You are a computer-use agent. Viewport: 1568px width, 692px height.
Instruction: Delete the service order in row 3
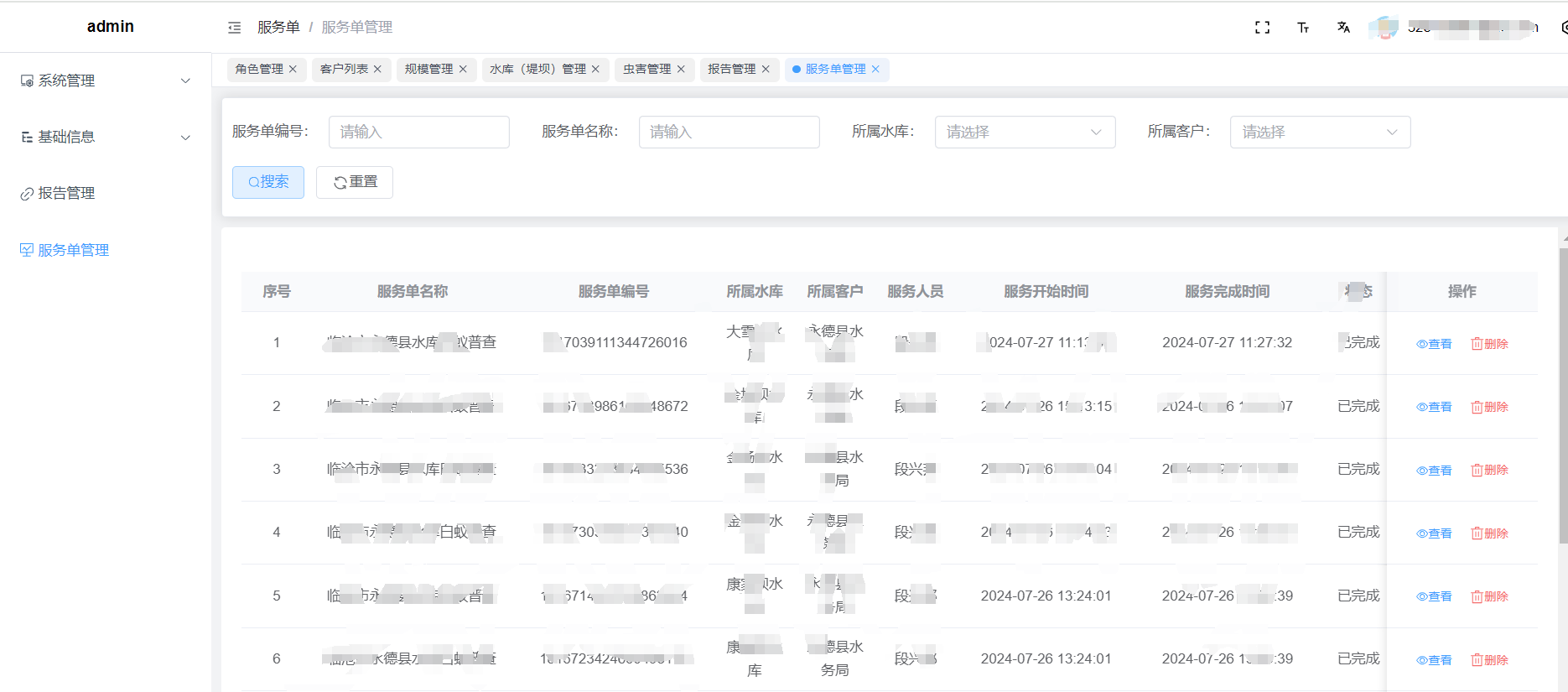[1489, 471]
